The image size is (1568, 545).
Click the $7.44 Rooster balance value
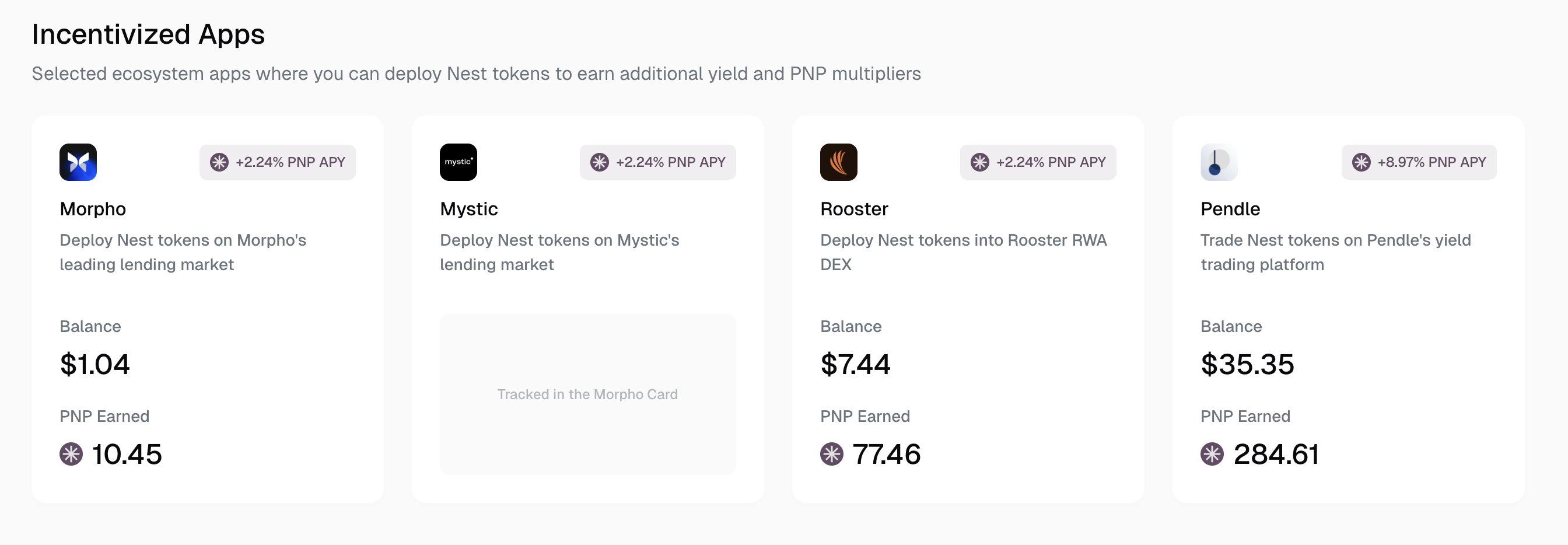click(x=855, y=364)
